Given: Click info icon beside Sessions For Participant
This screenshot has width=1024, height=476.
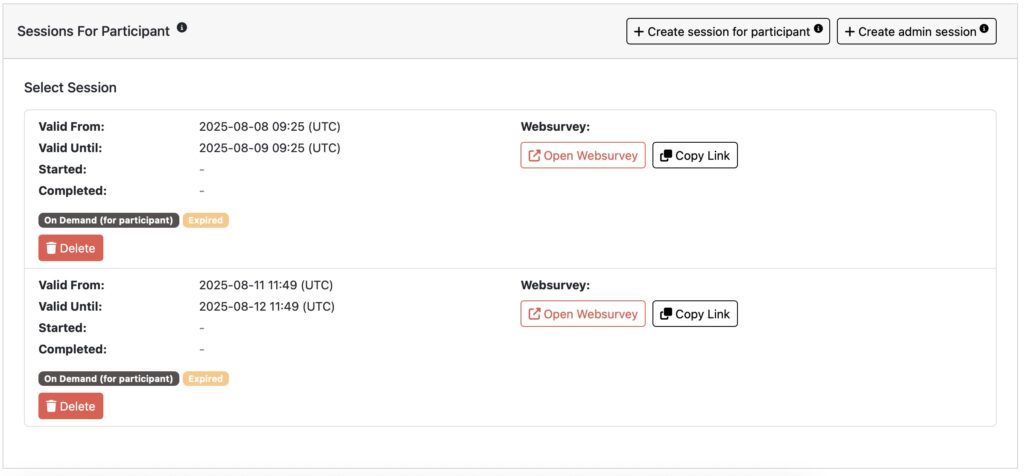Looking at the screenshot, I should (182, 28).
